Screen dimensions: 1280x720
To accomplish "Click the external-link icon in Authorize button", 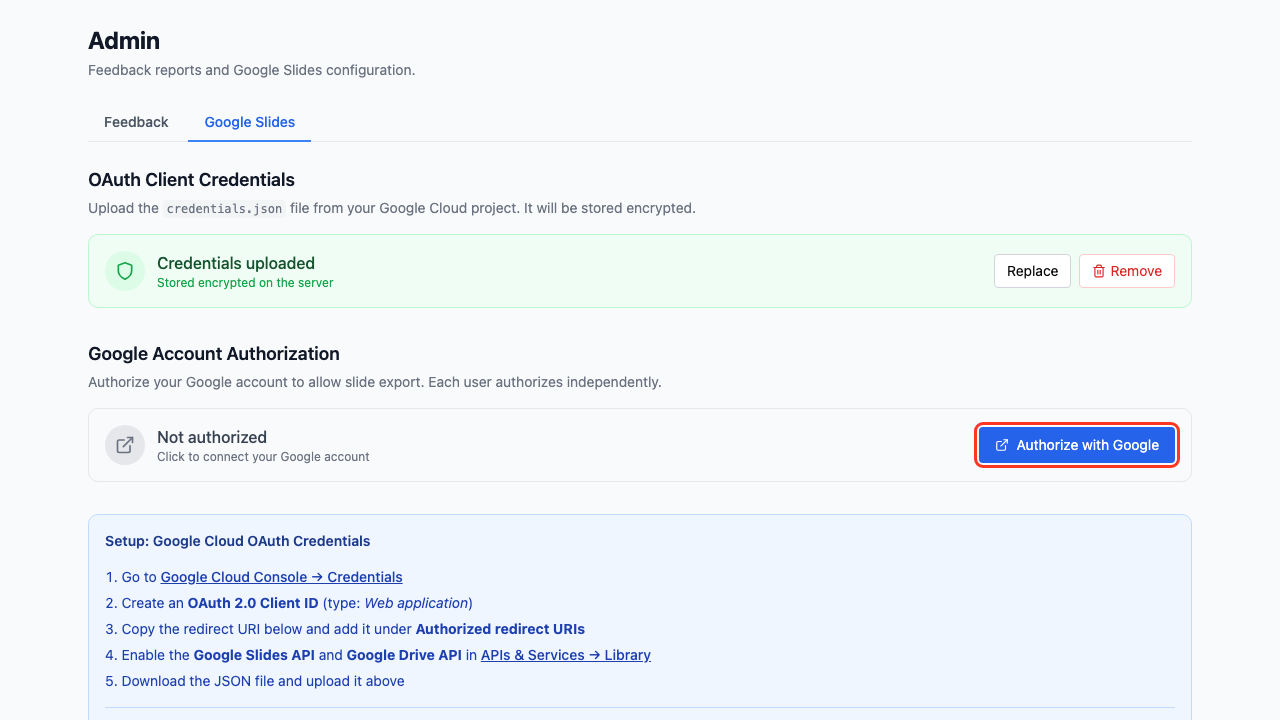I will click(x=1002, y=445).
